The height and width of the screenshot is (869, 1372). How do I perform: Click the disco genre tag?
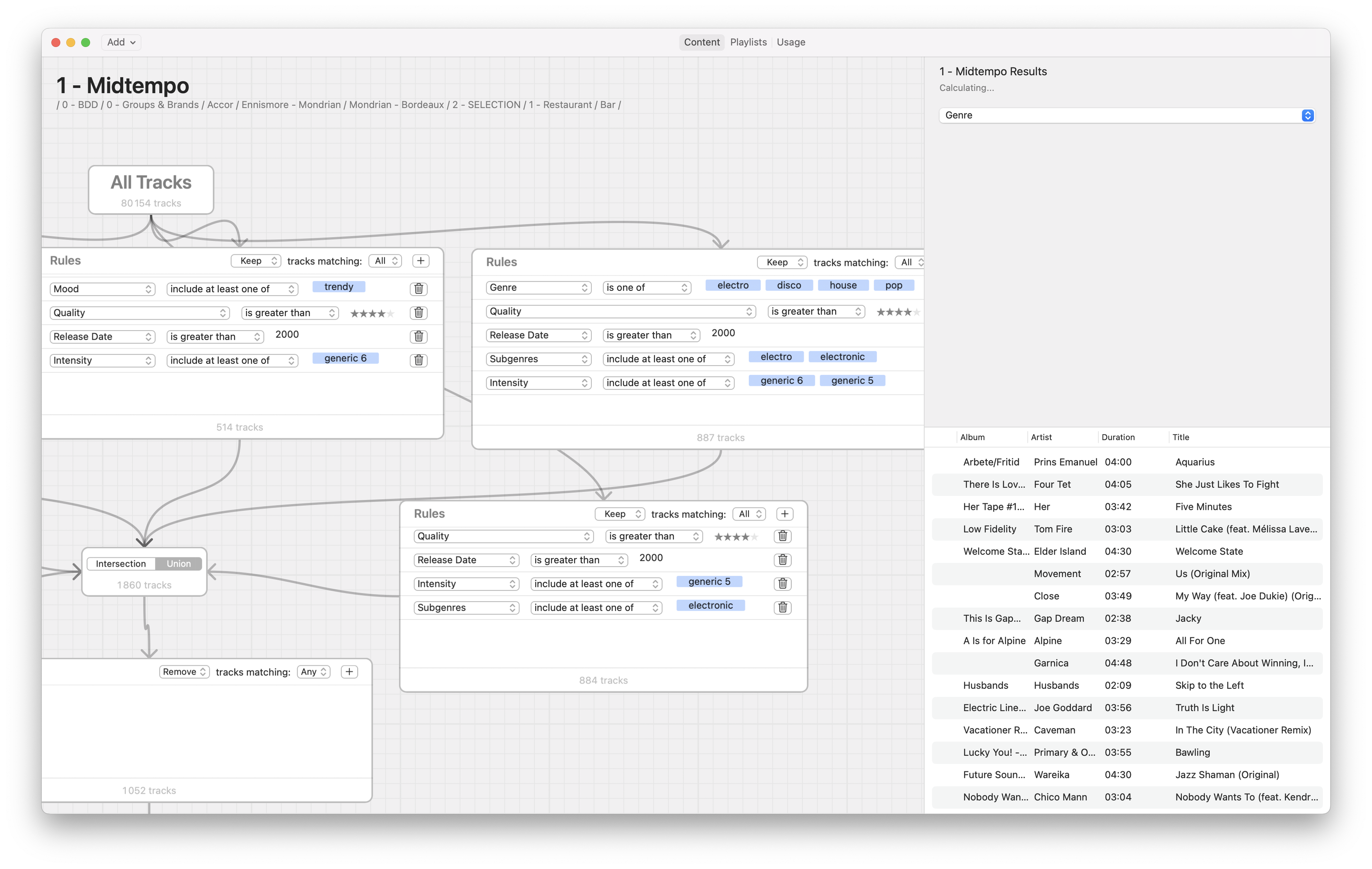[x=789, y=285]
